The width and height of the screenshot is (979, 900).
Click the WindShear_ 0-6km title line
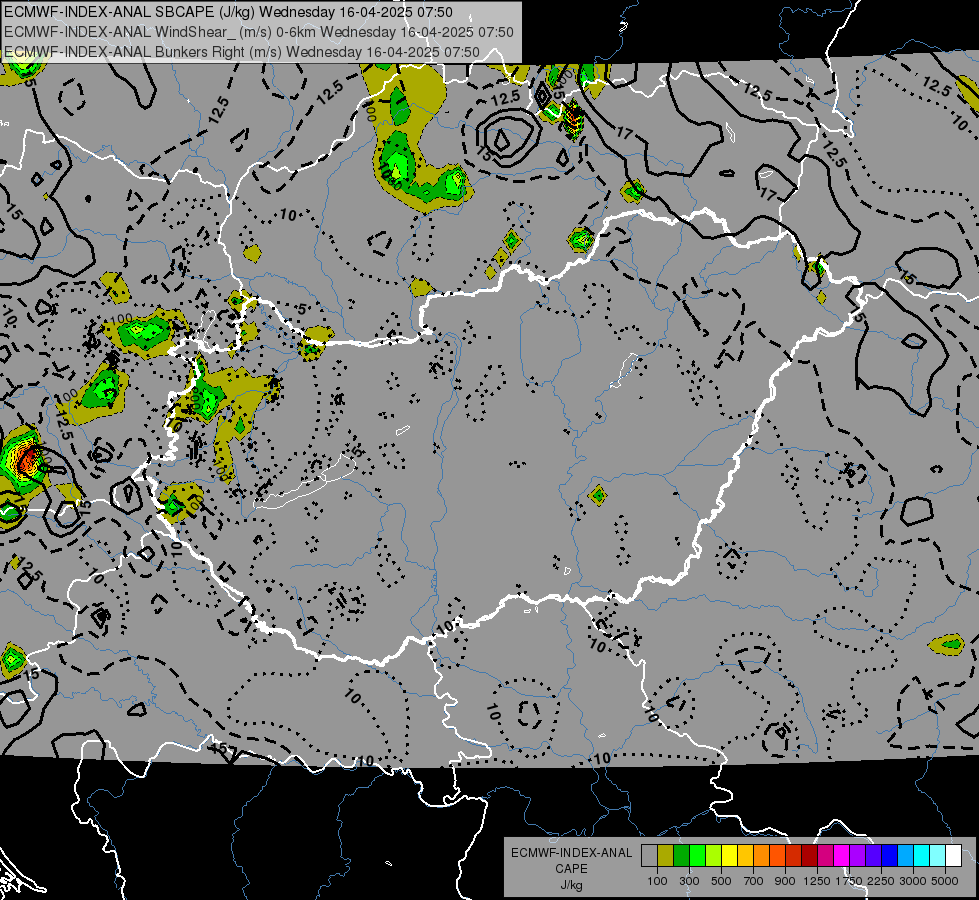pos(258,32)
